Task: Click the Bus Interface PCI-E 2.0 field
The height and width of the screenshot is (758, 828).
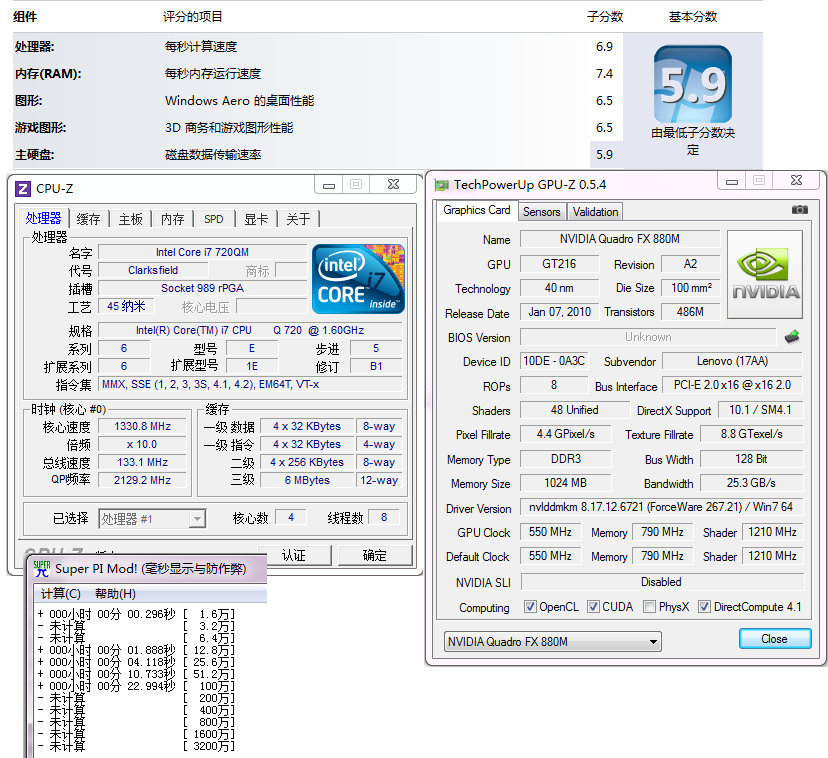Action: click(732, 385)
